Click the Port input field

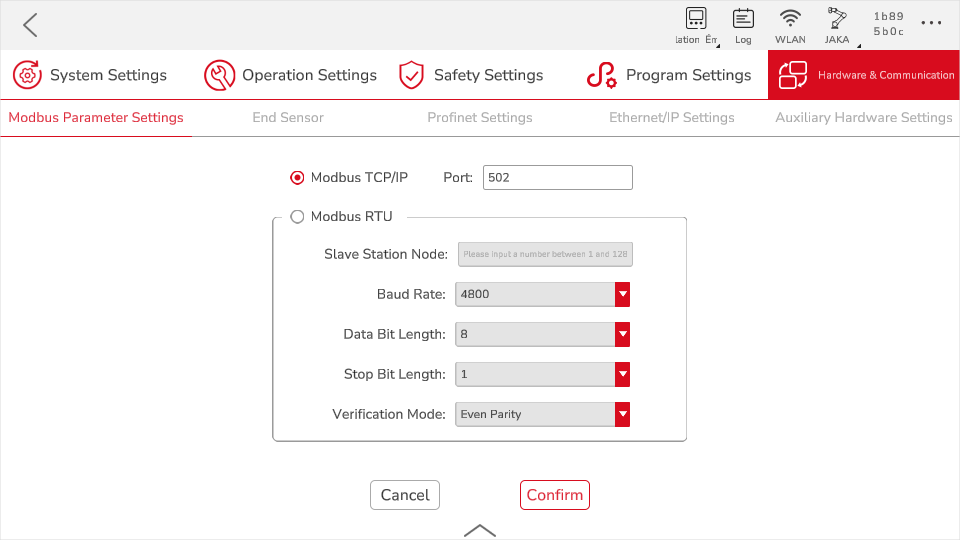coord(557,178)
